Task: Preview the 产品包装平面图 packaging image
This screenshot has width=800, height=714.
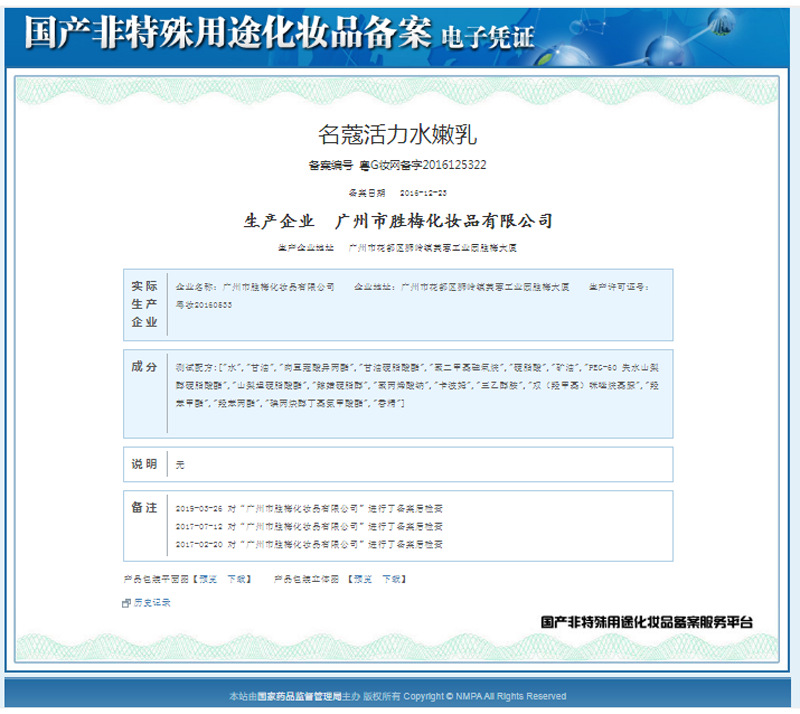Action: (208, 579)
